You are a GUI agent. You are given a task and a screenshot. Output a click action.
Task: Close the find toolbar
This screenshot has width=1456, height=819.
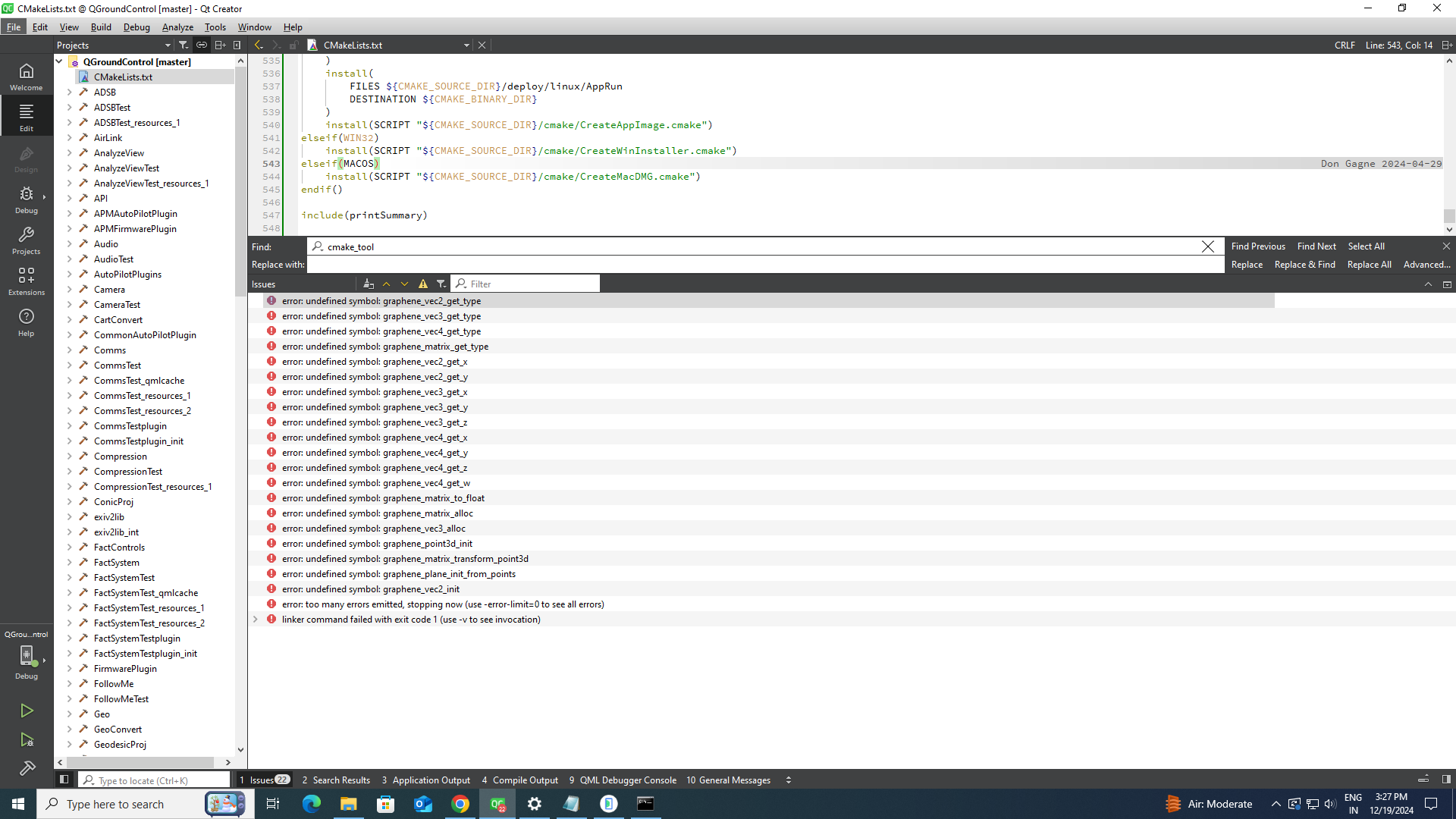(1446, 246)
